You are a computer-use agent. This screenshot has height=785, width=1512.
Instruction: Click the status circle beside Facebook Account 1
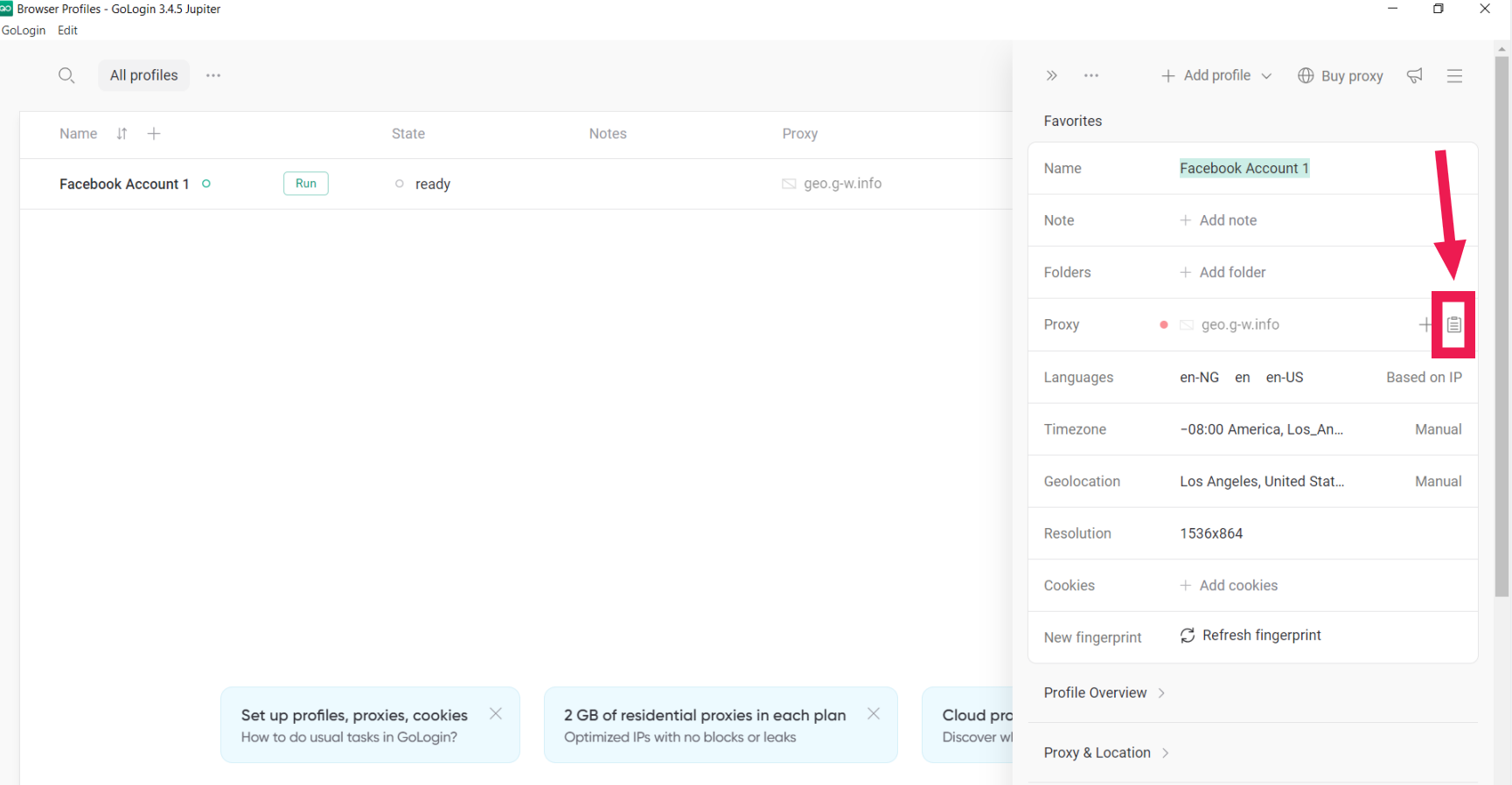(206, 184)
